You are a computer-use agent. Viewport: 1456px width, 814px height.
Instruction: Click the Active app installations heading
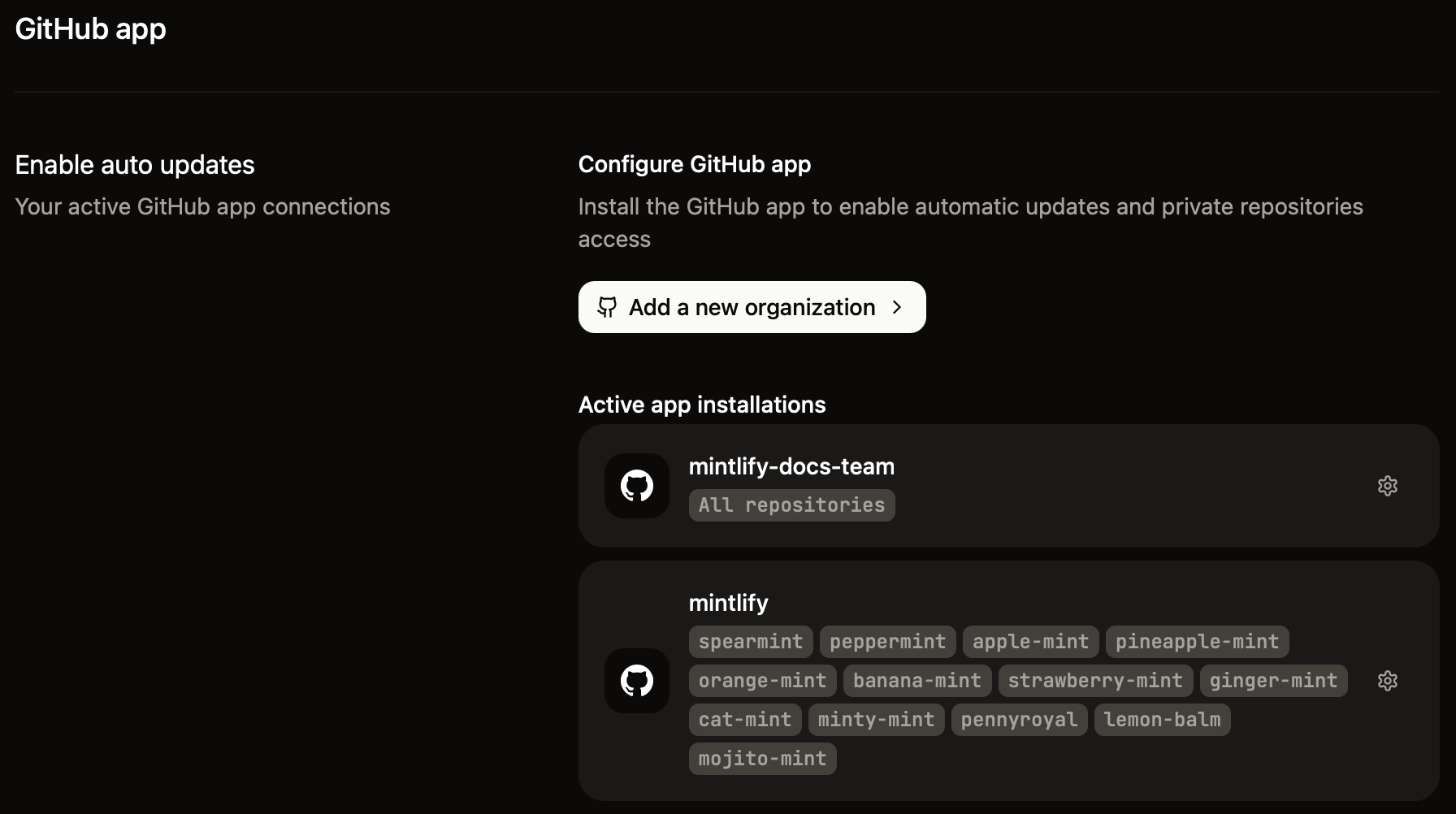(x=701, y=404)
